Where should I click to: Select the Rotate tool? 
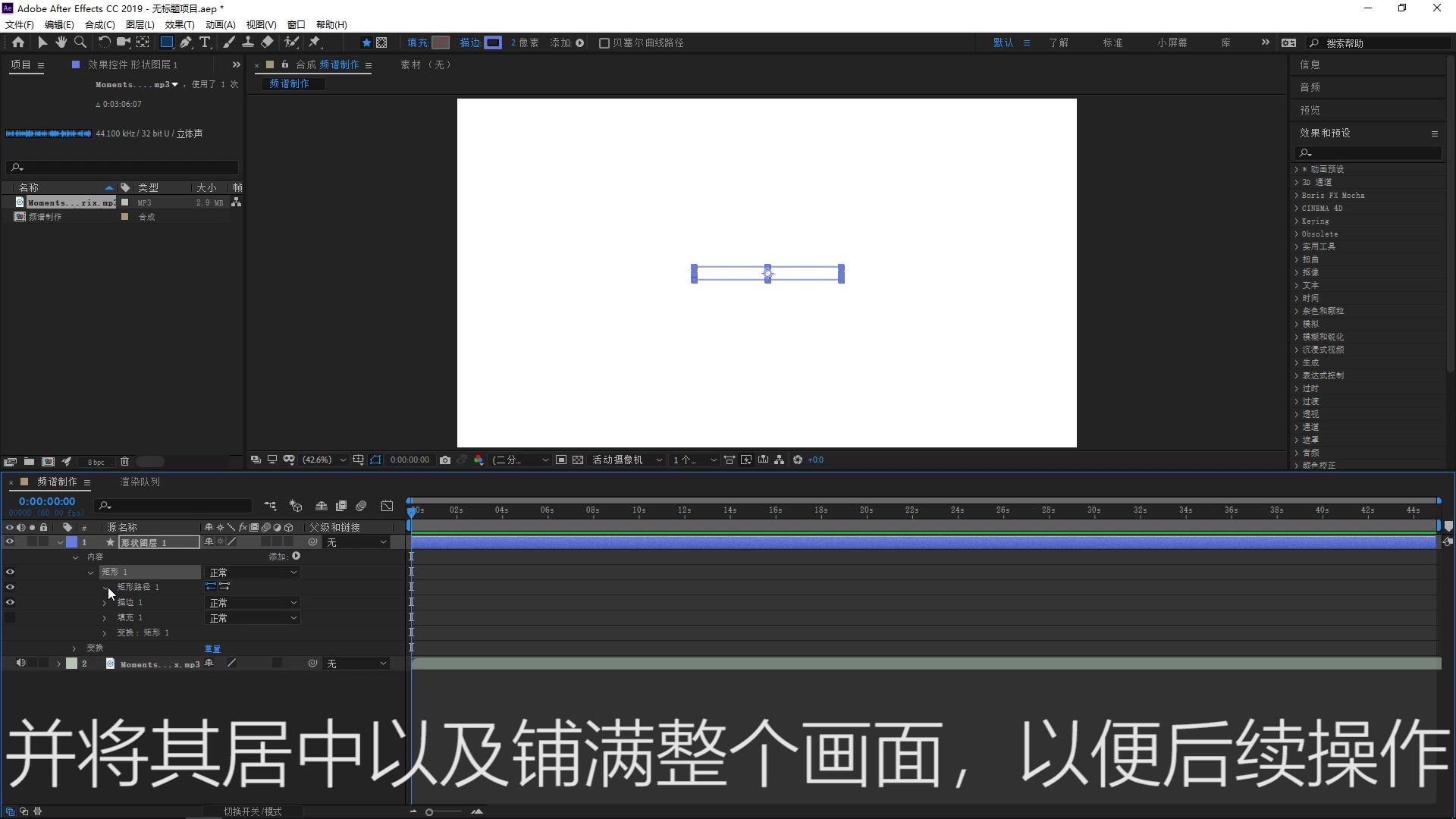[104, 42]
